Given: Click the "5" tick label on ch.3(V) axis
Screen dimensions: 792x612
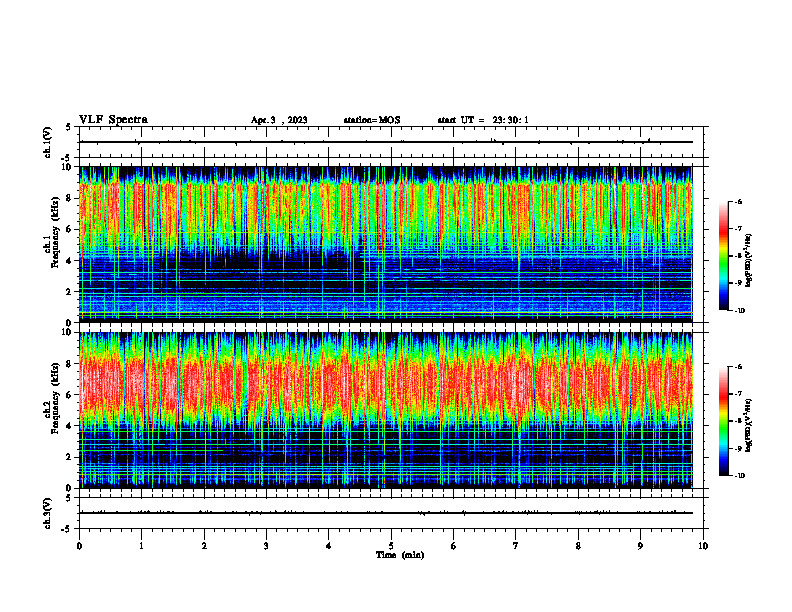Looking at the screenshot, I should (69, 498).
